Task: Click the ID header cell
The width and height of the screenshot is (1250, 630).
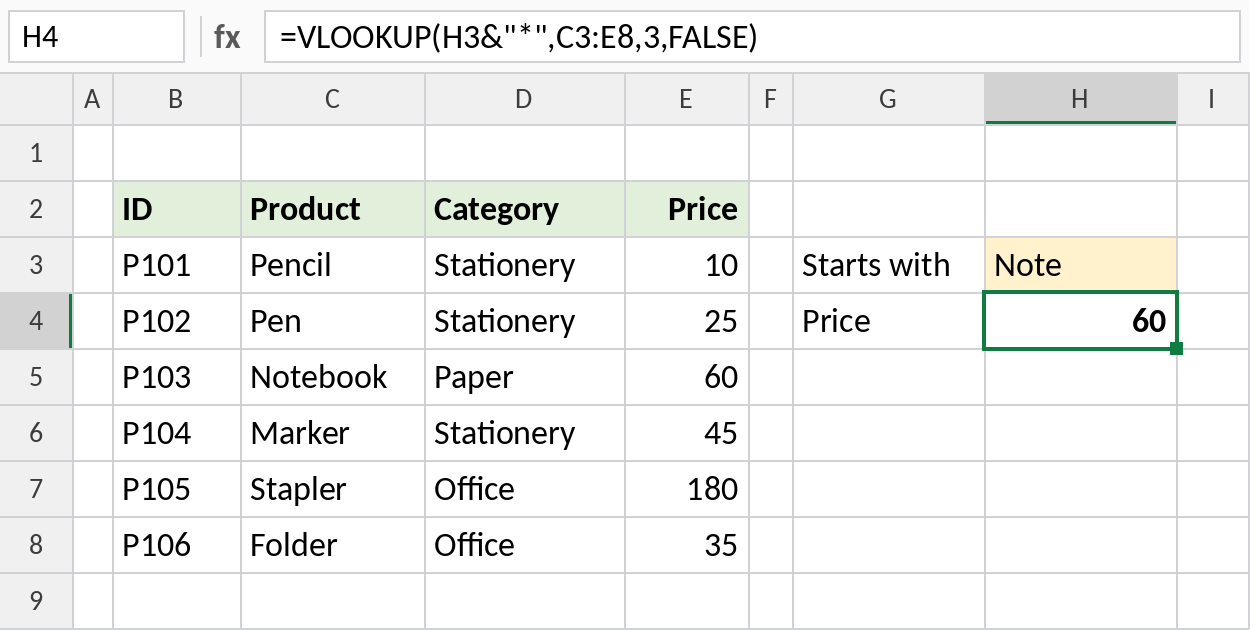Action: [177, 209]
